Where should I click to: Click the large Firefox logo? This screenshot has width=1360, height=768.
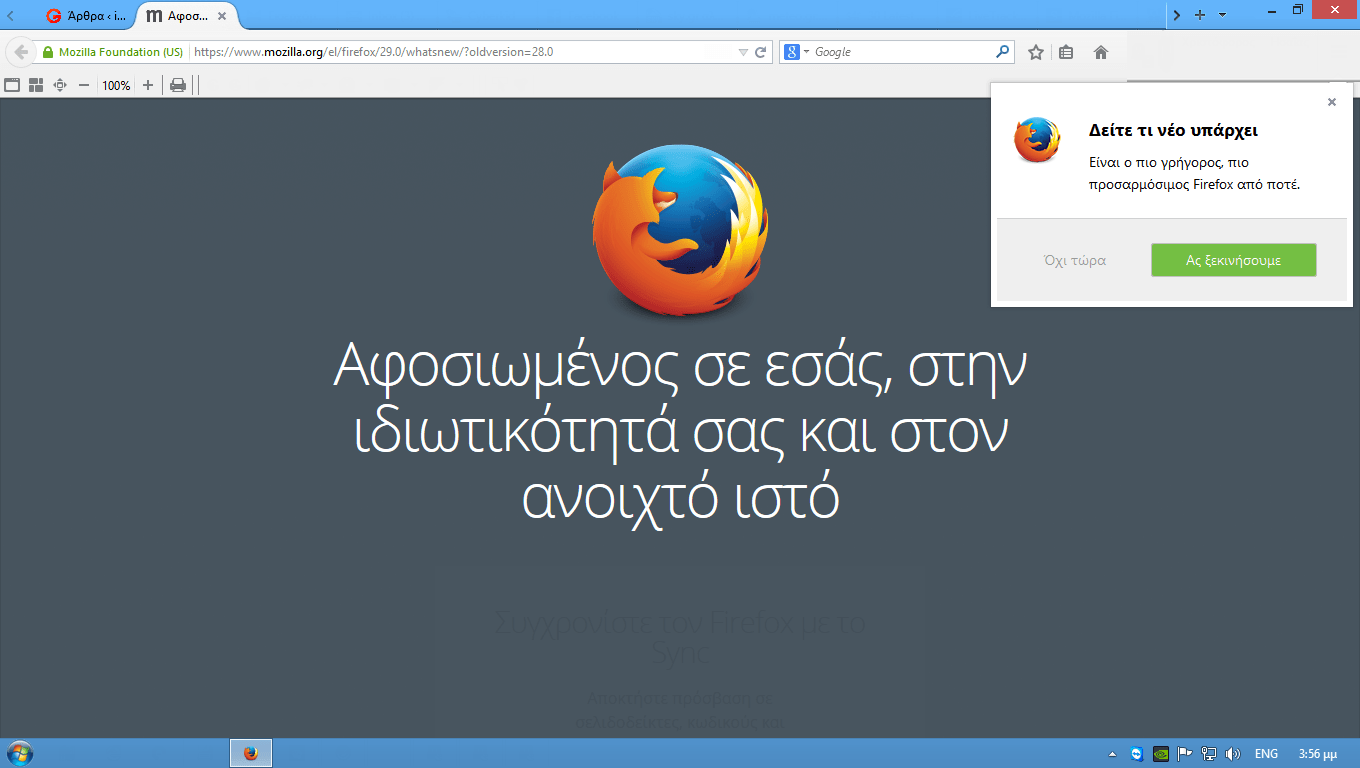pos(680,230)
